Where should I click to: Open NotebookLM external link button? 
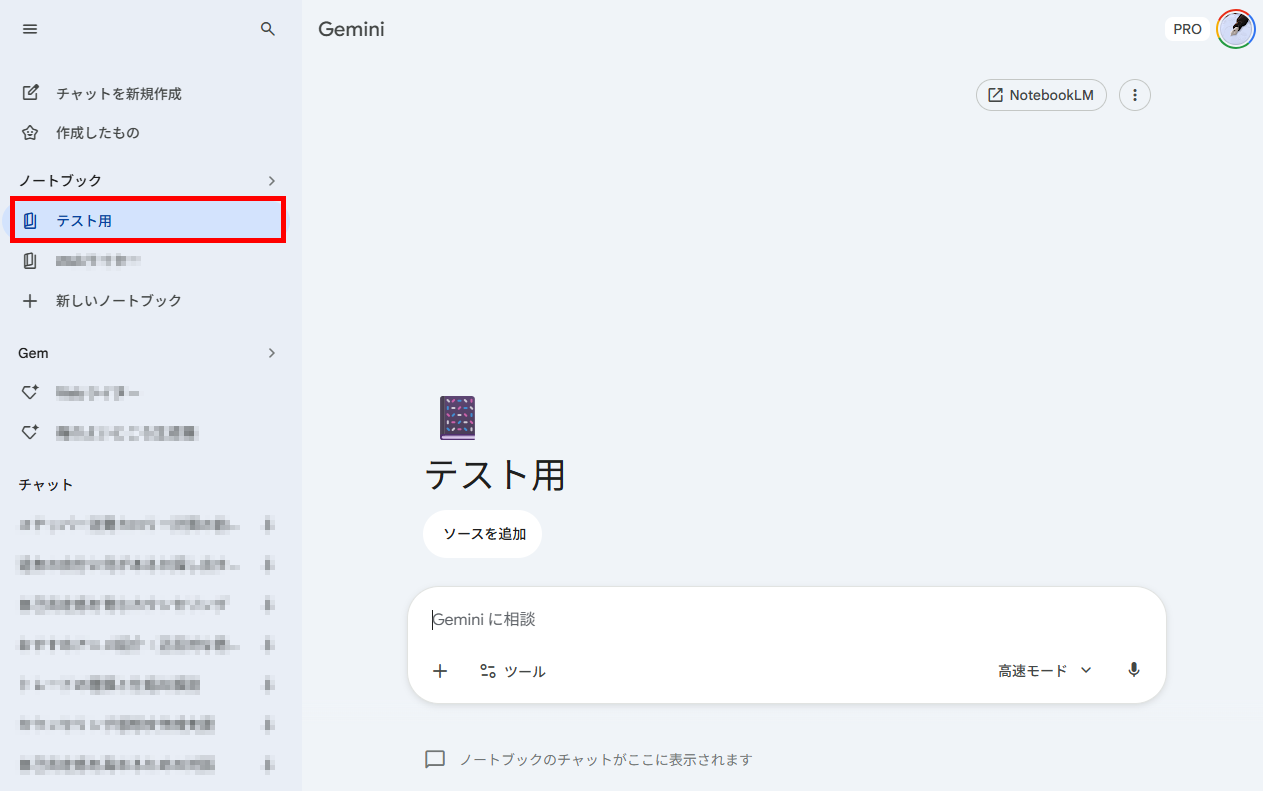(1041, 95)
